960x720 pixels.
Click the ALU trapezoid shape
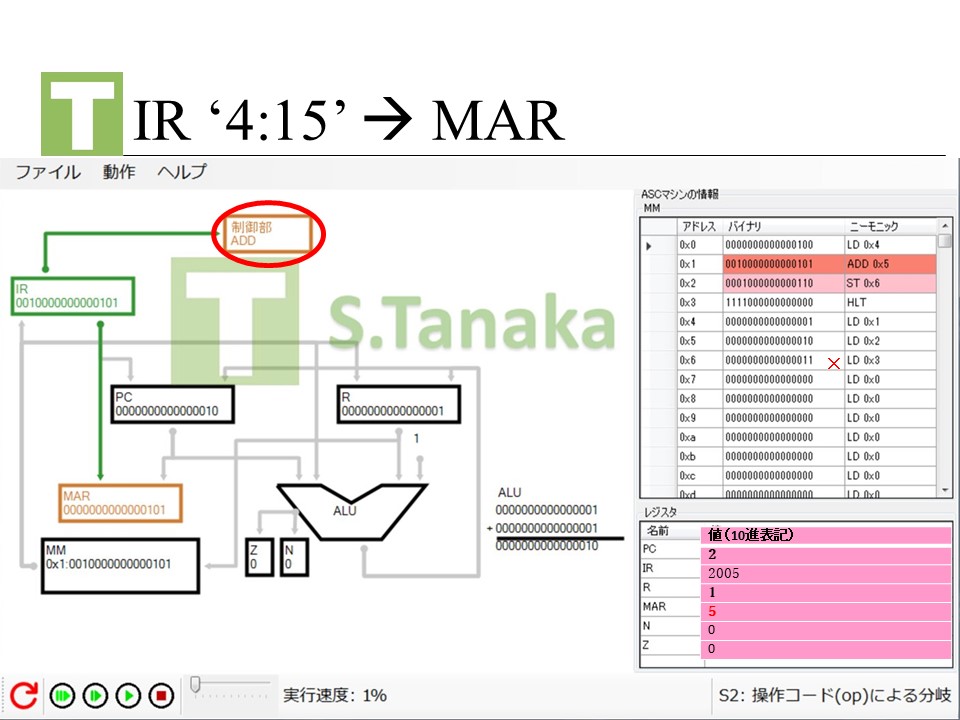[352, 512]
